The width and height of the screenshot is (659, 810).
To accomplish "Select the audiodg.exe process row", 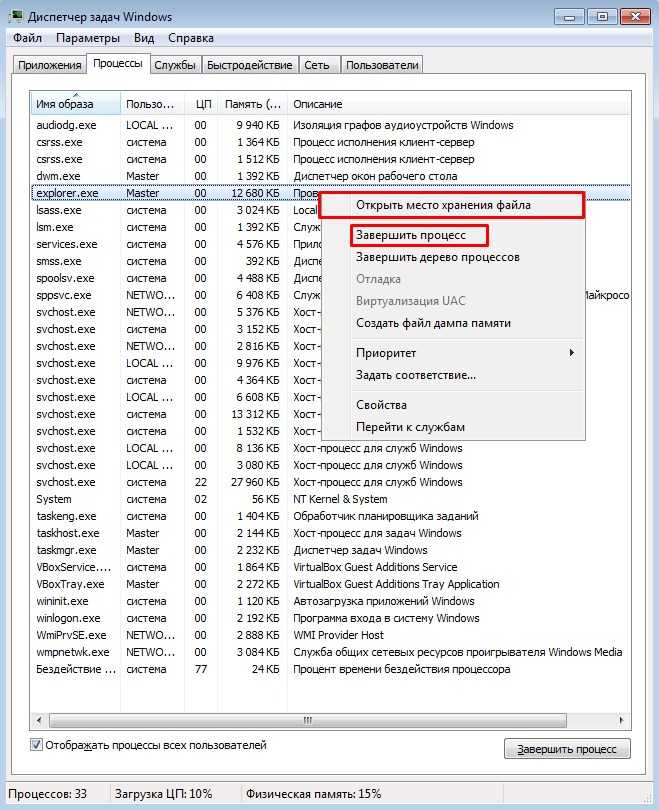I will click(x=331, y=126).
